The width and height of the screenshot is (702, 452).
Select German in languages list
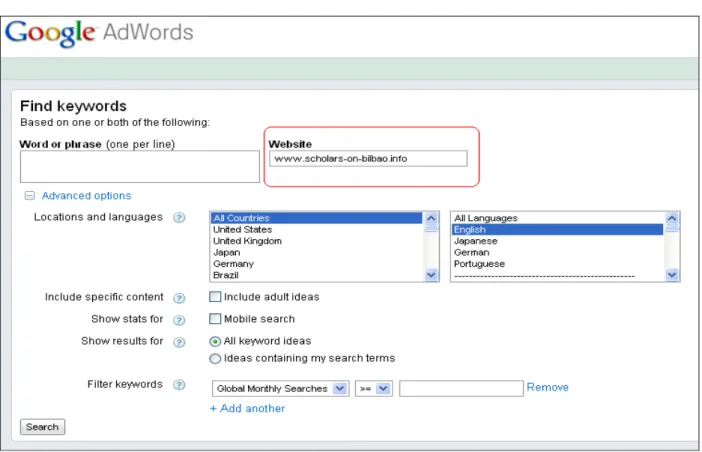557,252
